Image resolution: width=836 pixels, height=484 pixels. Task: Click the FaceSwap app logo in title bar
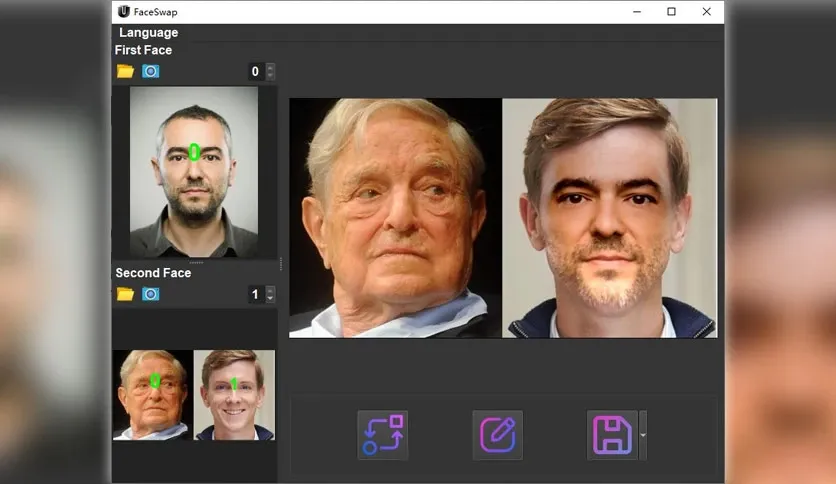tap(124, 11)
